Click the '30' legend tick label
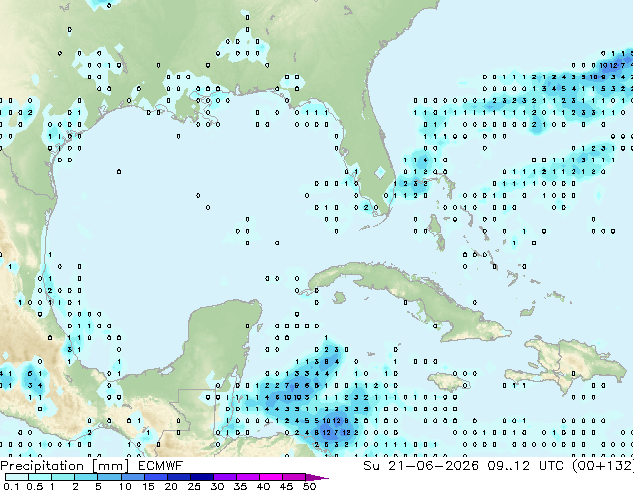The height and width of the screenshot is (490, 634). coord(217,486)
